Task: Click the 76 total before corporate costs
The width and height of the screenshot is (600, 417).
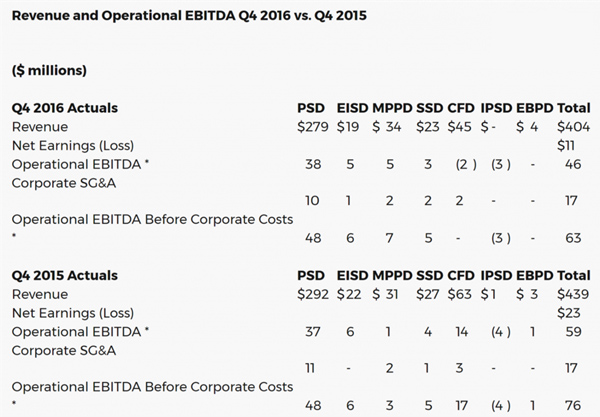Action: pos(572,405)
